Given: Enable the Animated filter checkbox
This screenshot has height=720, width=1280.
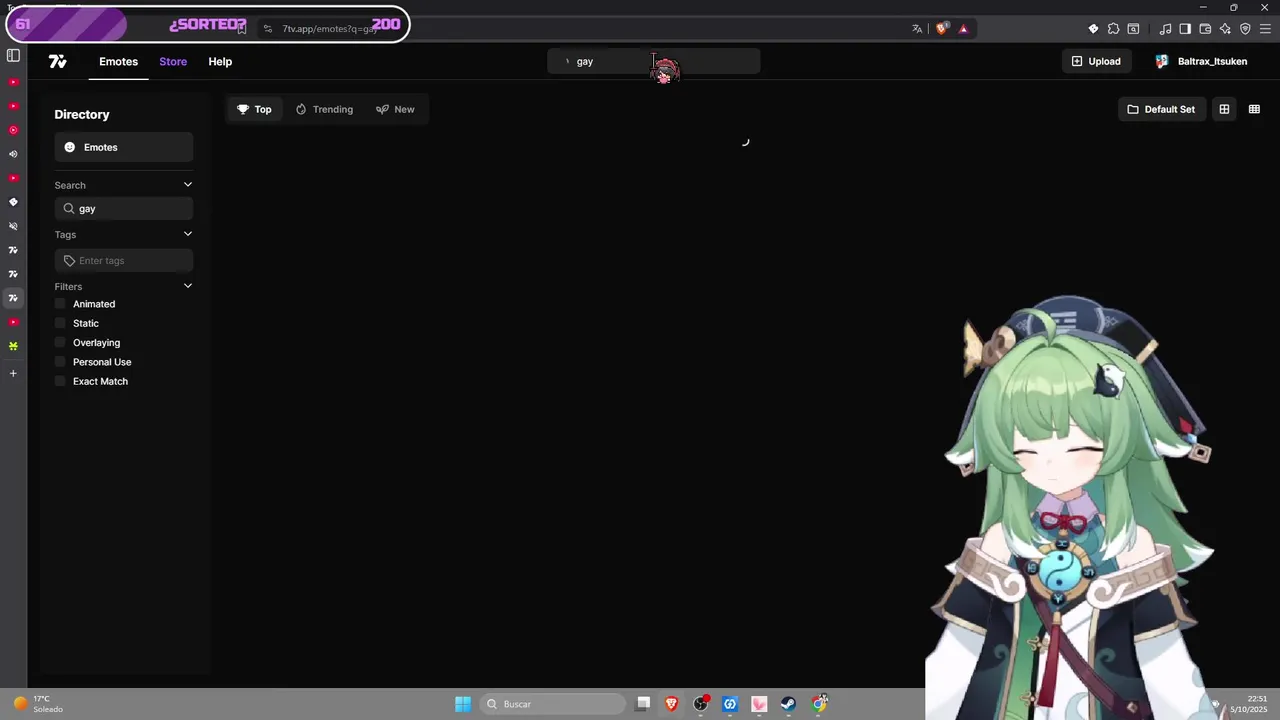Looking at the screenshot, I should coord(60,304).
